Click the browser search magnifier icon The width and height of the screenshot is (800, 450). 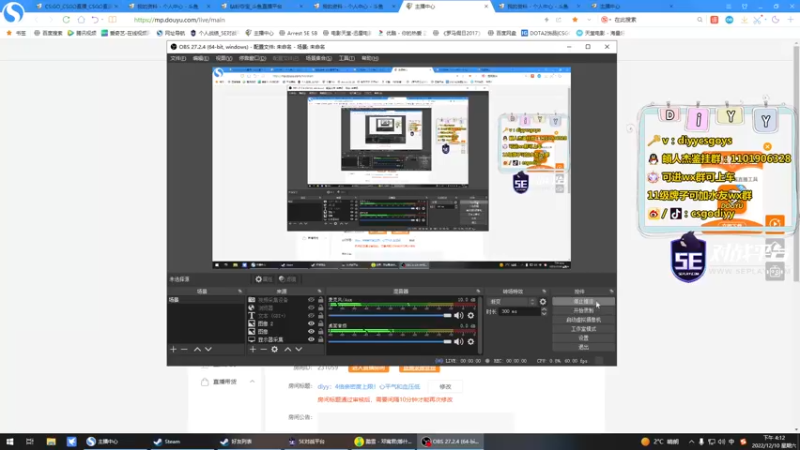[x=699, y=19]
